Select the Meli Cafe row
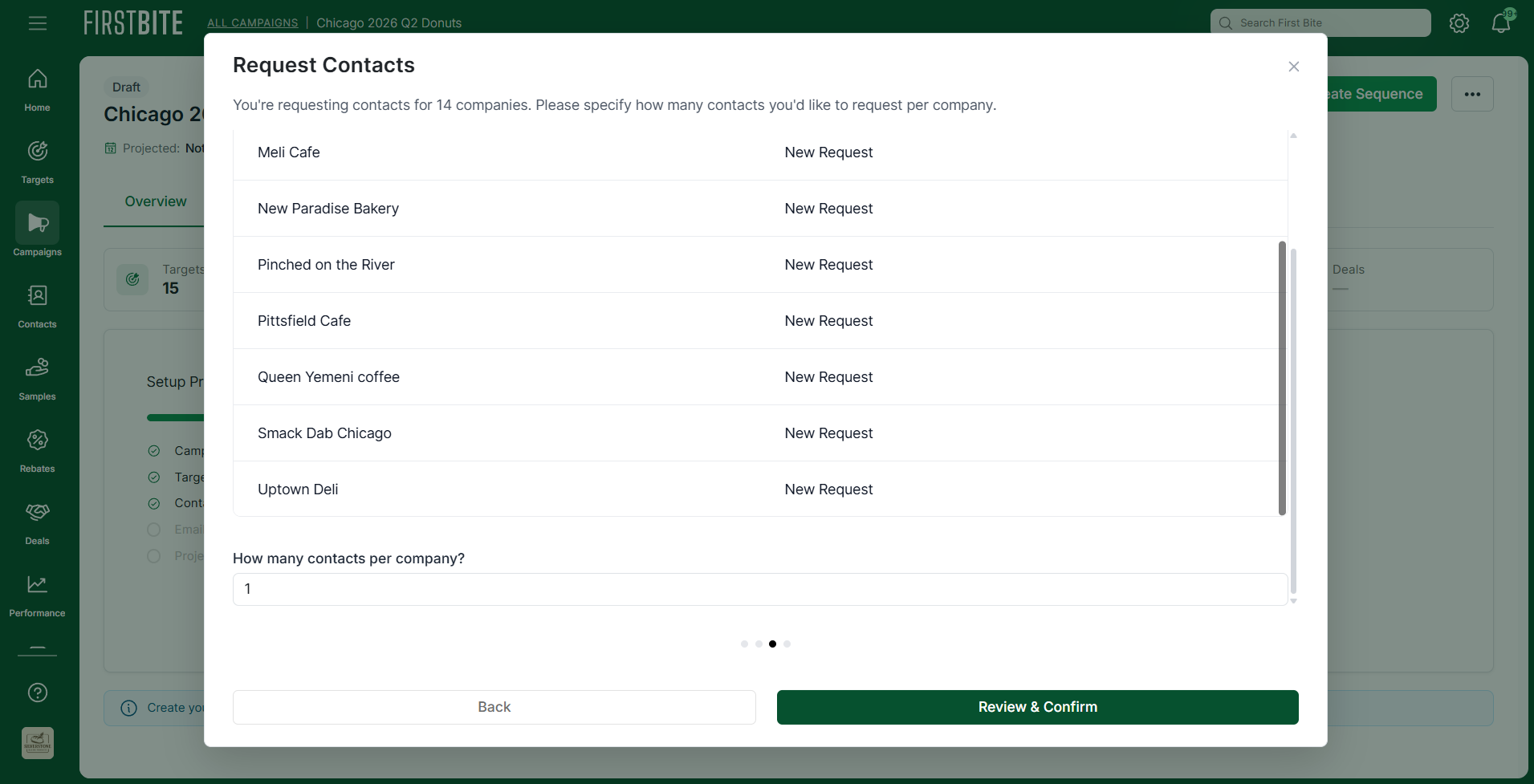 click(760, 152)
